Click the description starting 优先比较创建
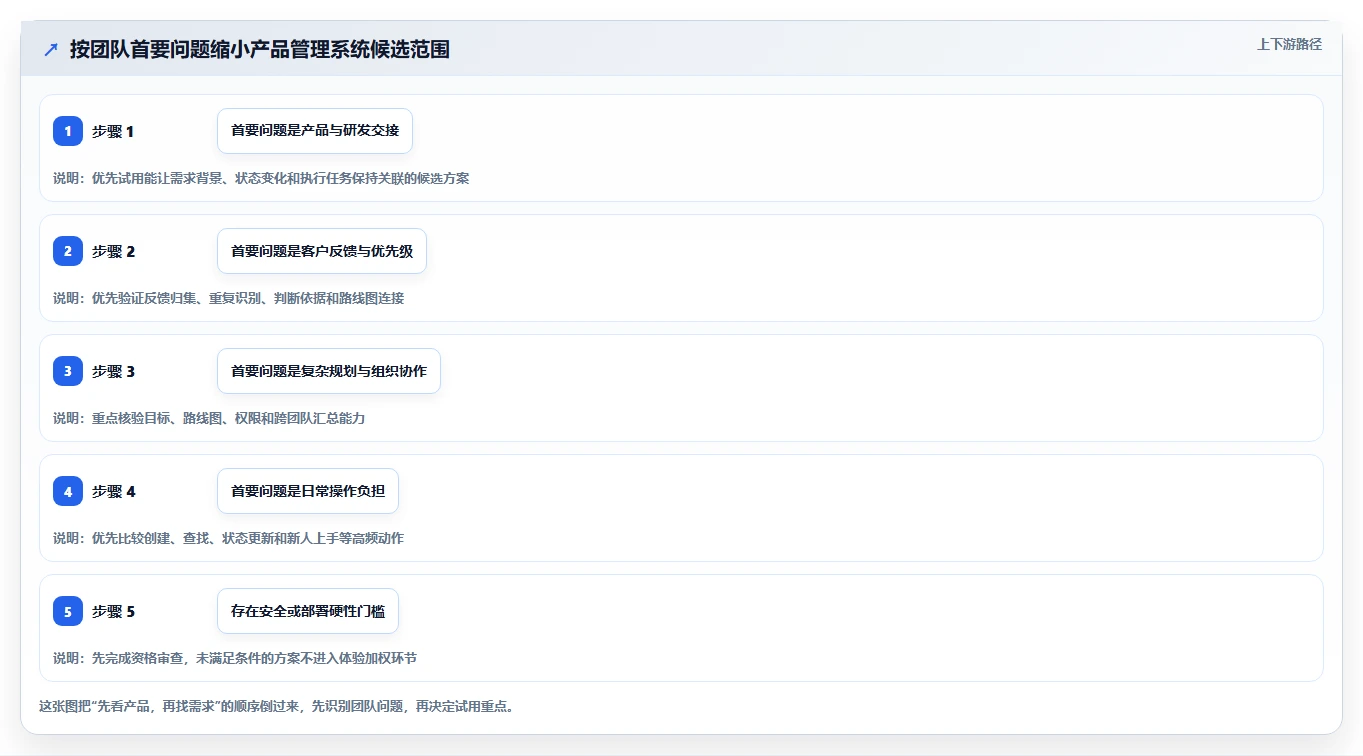This screenshot has height=756, width=1363. pyautogui.click(x=229, y=538)
